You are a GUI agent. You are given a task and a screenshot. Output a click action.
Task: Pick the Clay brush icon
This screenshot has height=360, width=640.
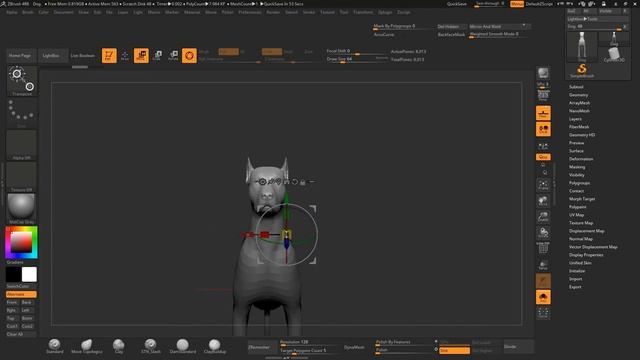[119, 346]
